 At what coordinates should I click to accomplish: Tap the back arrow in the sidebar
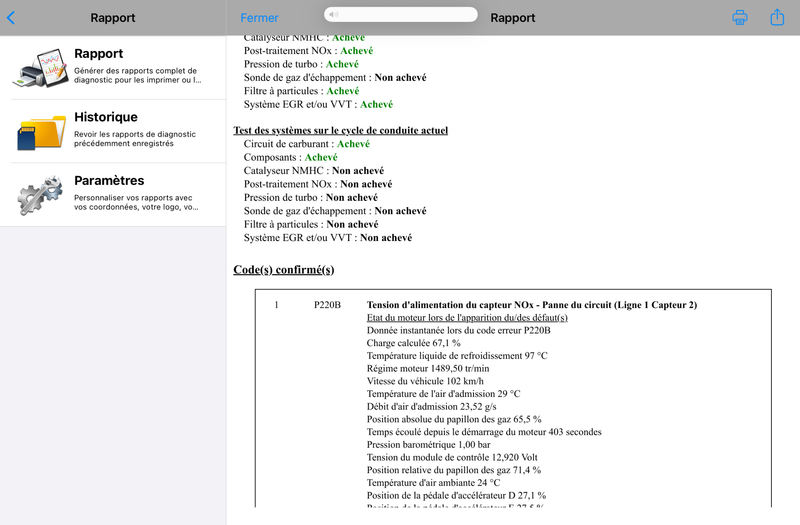11,18
